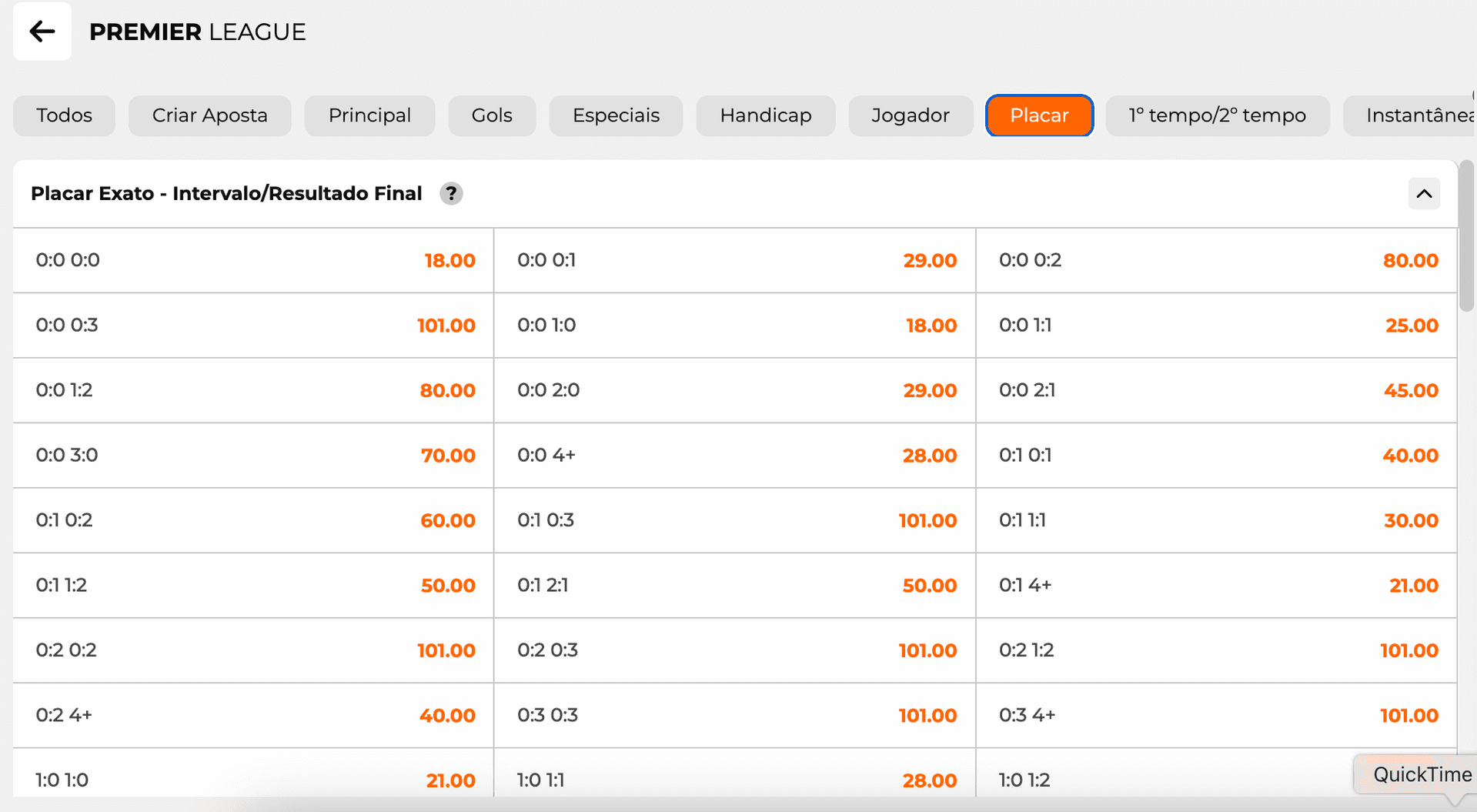Choose 0:1 0:2 at 60.00
The height and width of the screenshot is (812, 1477).
[253, 520]
